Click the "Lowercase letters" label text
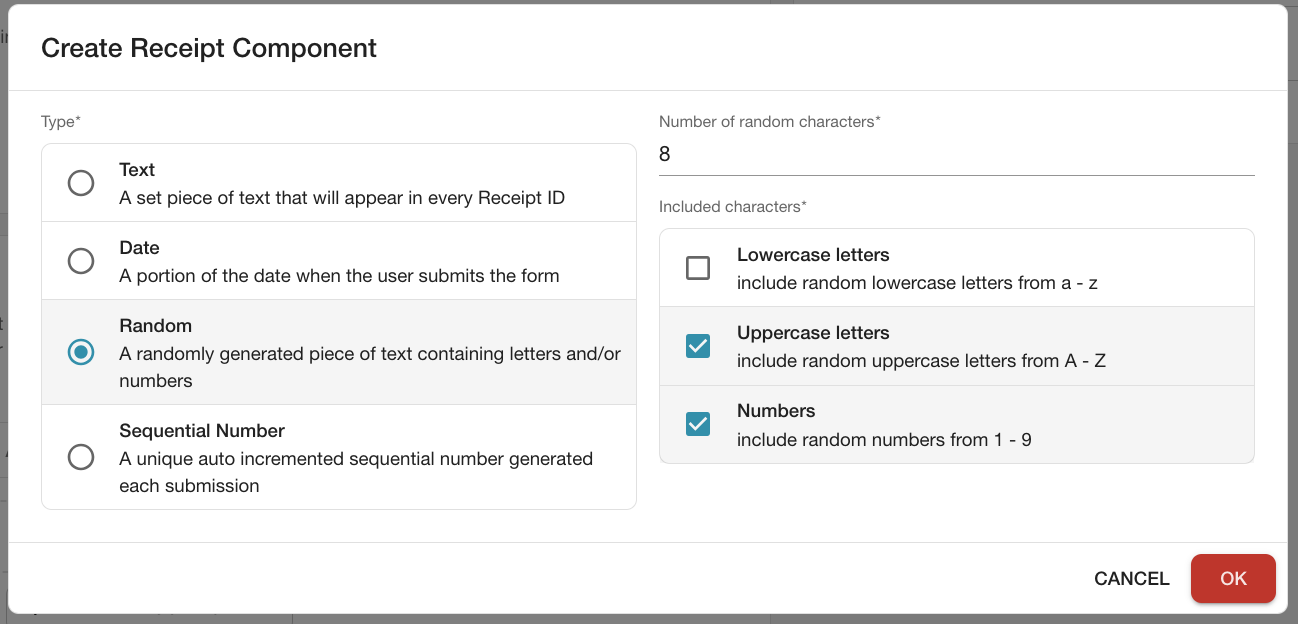 813,255
